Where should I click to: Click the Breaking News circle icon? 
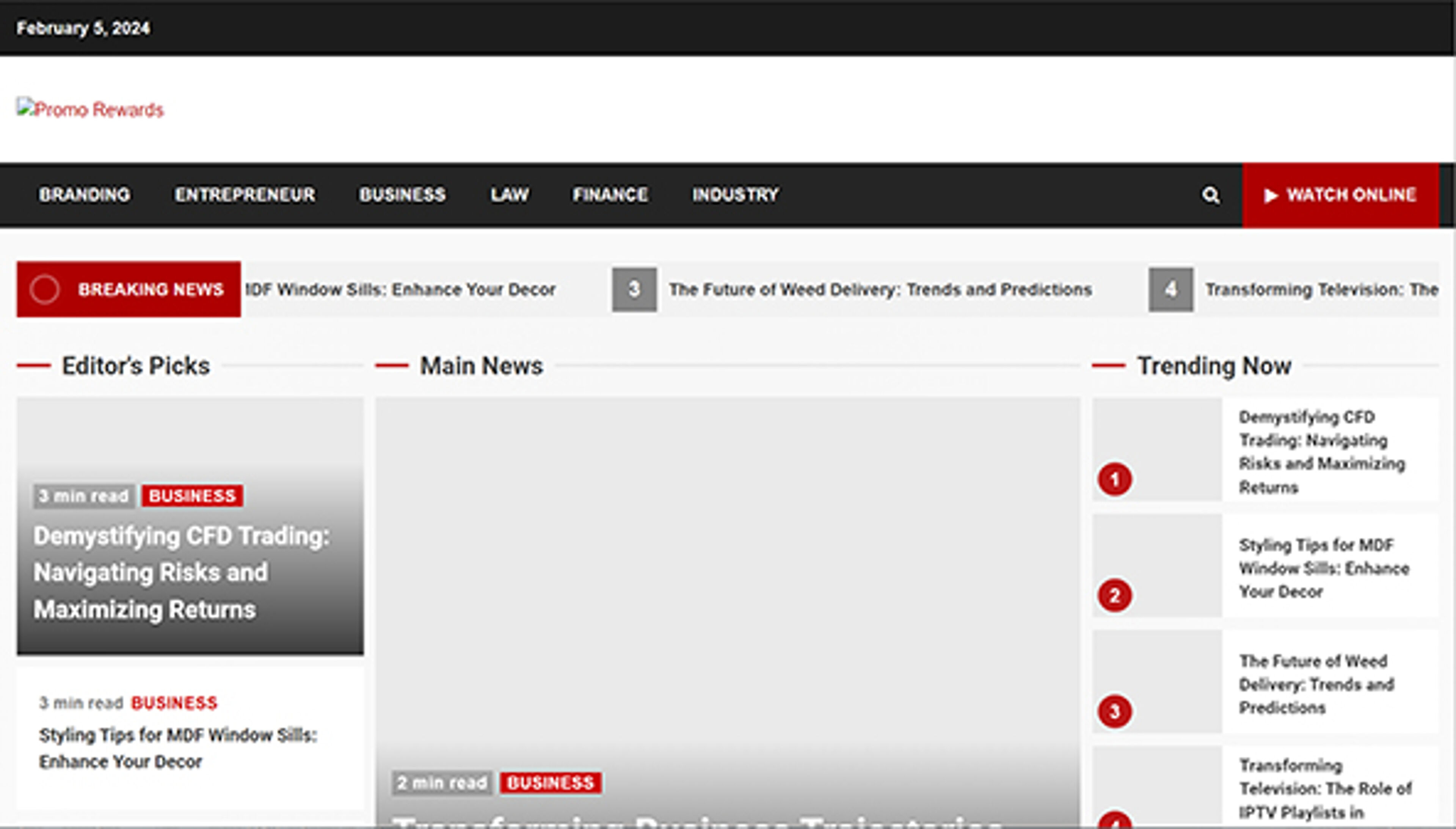tap(45, 289)
